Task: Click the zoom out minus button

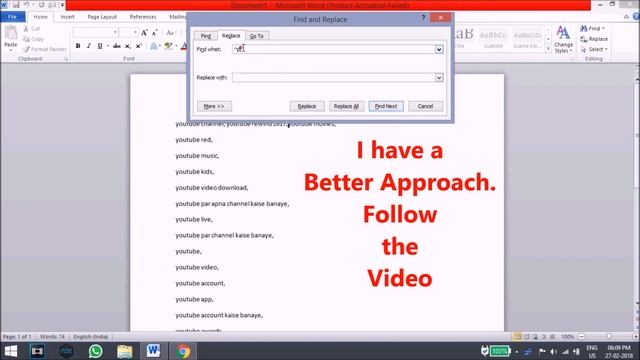Action: pyautogui.click(x=582, y=337)
